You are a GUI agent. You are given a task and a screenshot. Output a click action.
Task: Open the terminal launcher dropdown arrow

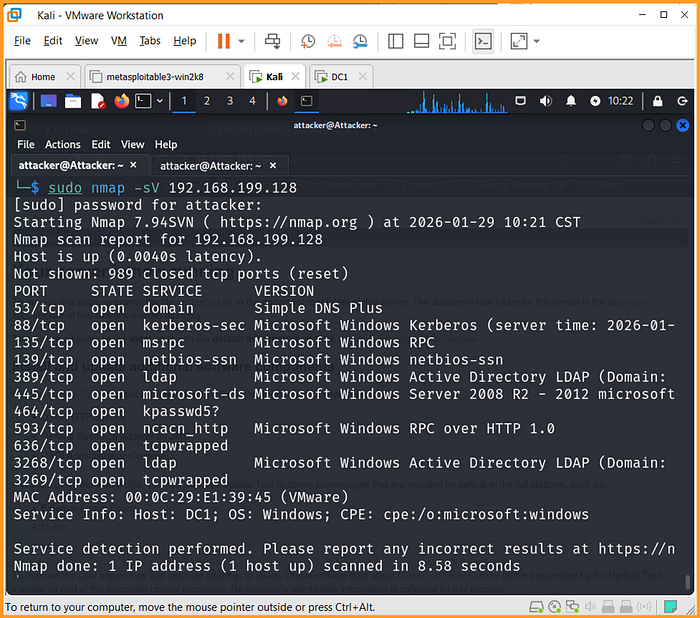[159, 101]
